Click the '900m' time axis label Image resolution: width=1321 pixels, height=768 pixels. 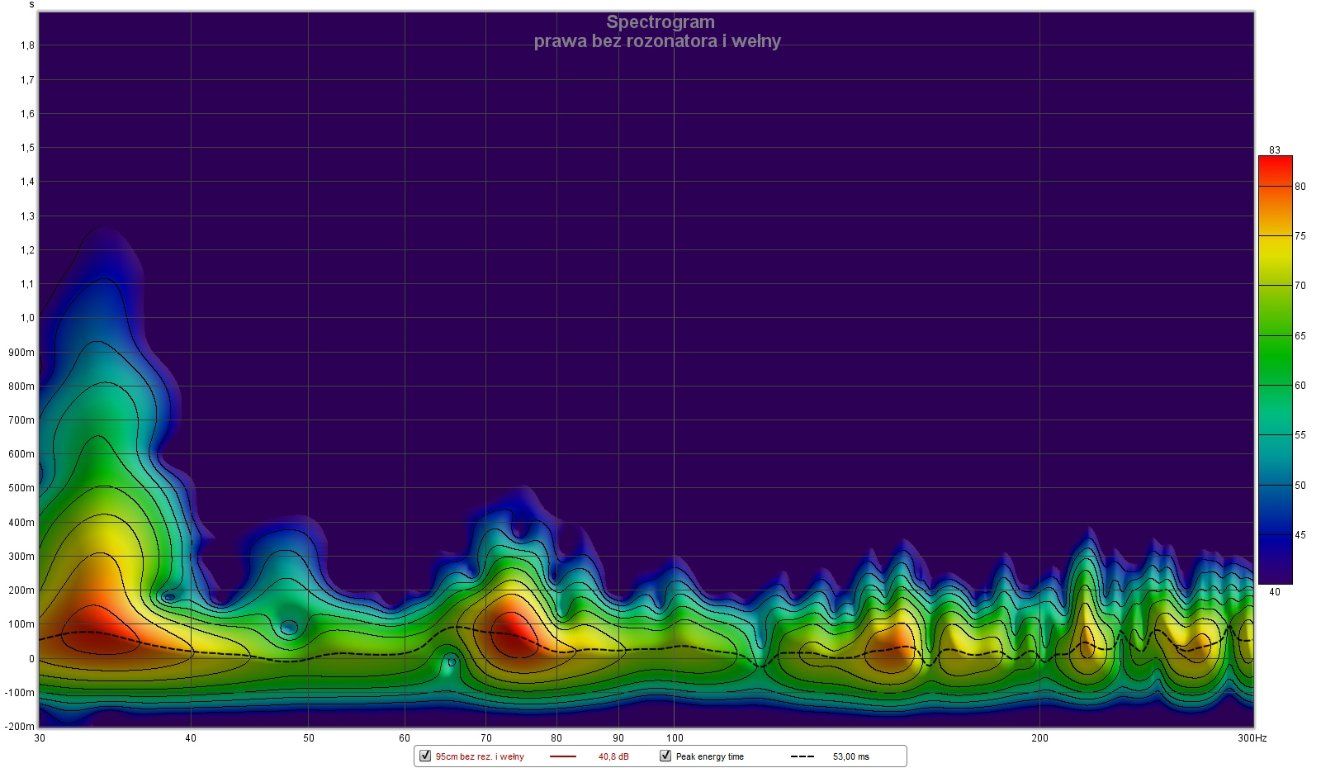pos(22,352)
